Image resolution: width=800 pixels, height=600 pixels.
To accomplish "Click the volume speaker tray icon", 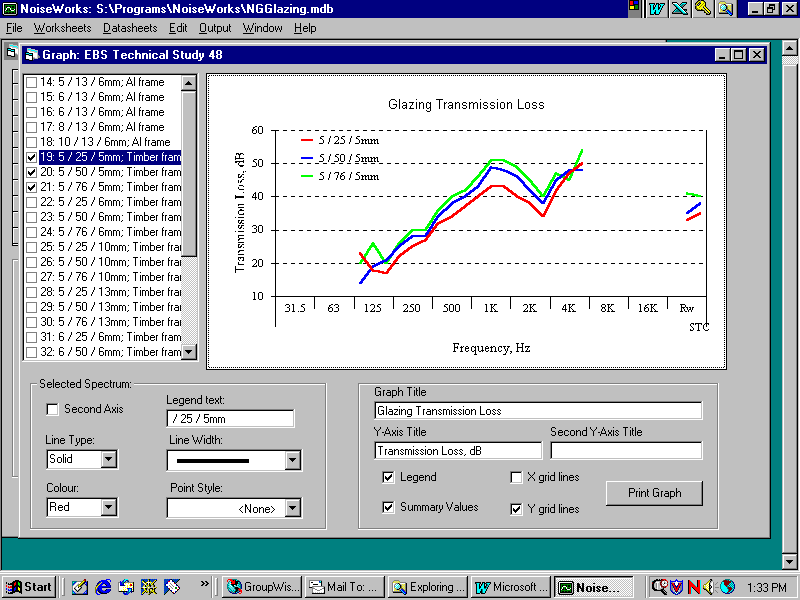I will point(709,587).
